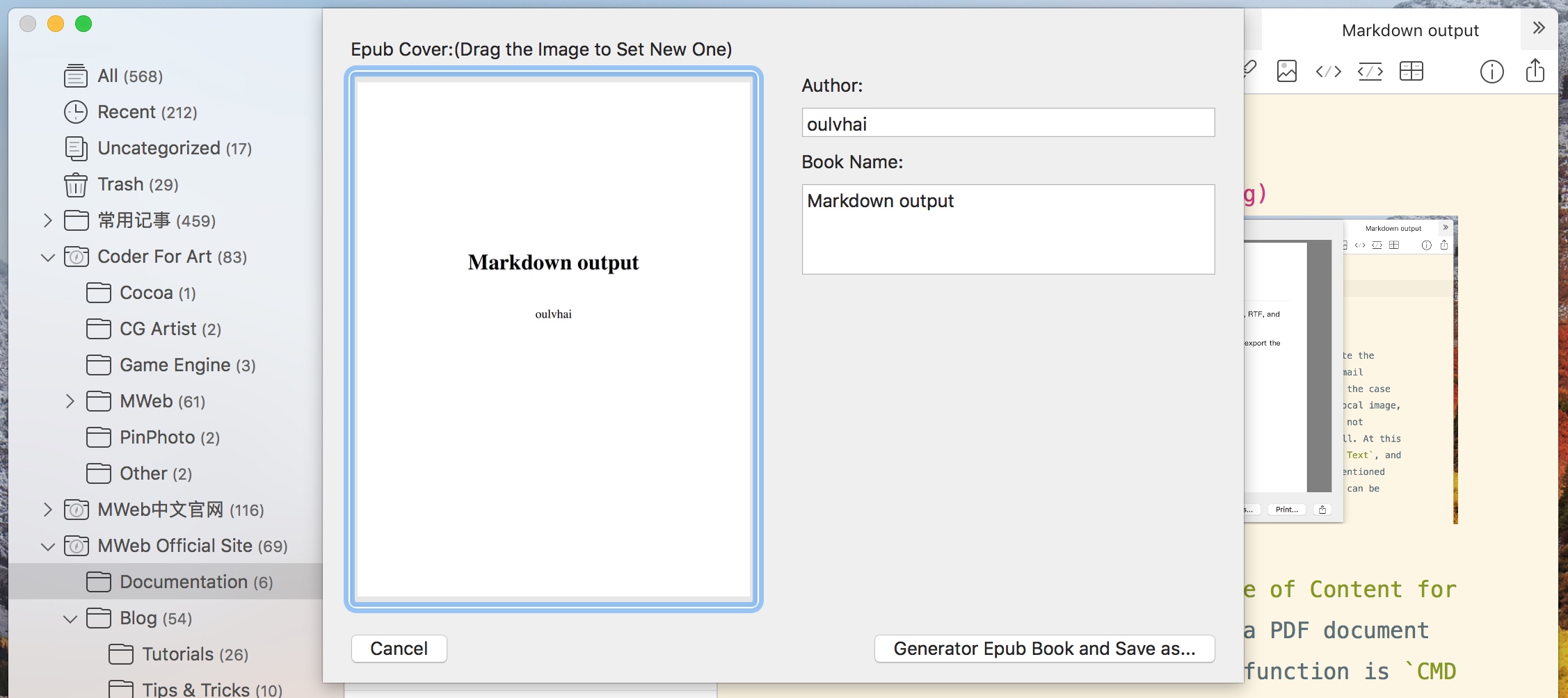Collapse the toolbar with the double-chevron
Viewport: 1568px width, 698px height.
coord(1539,29)
